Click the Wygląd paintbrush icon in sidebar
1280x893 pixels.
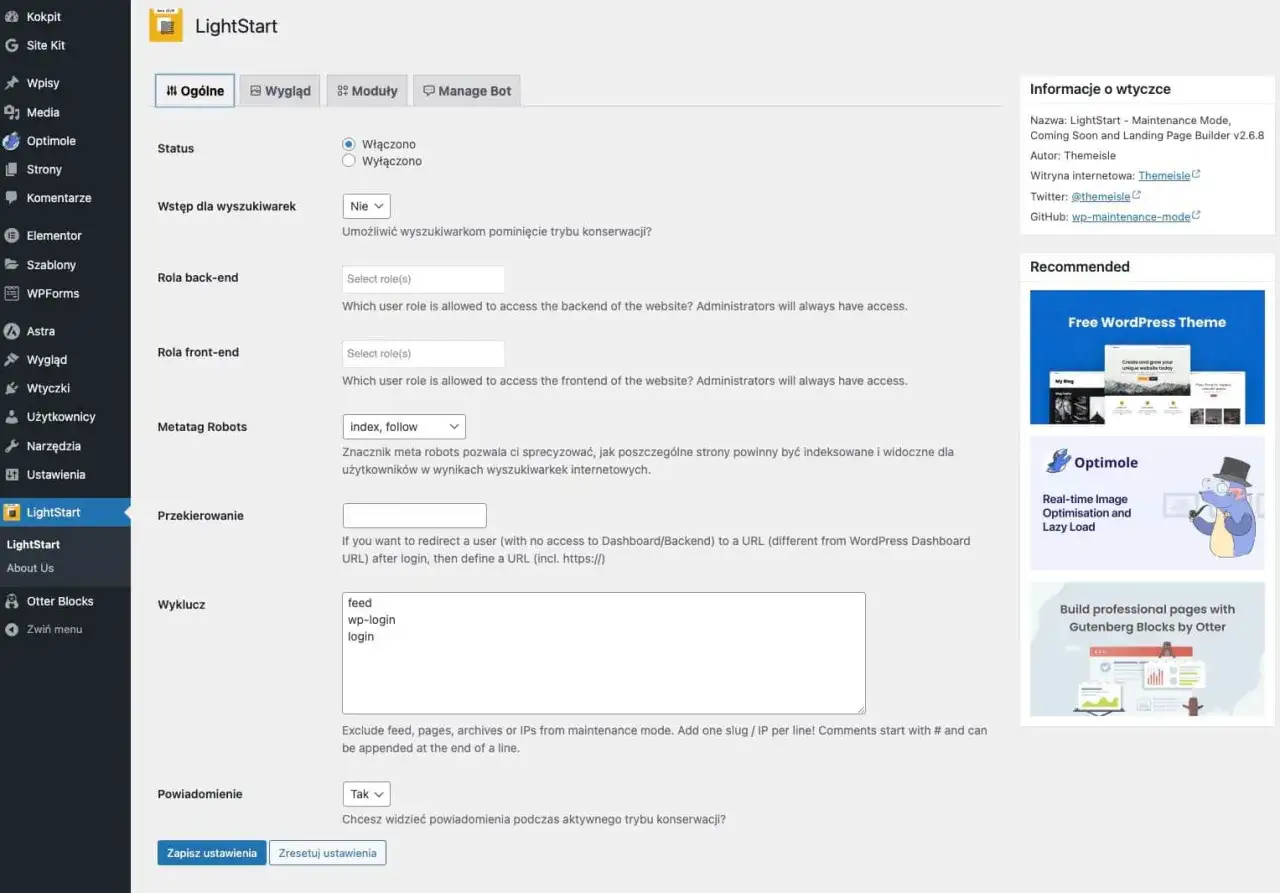(x=12, y=360)
